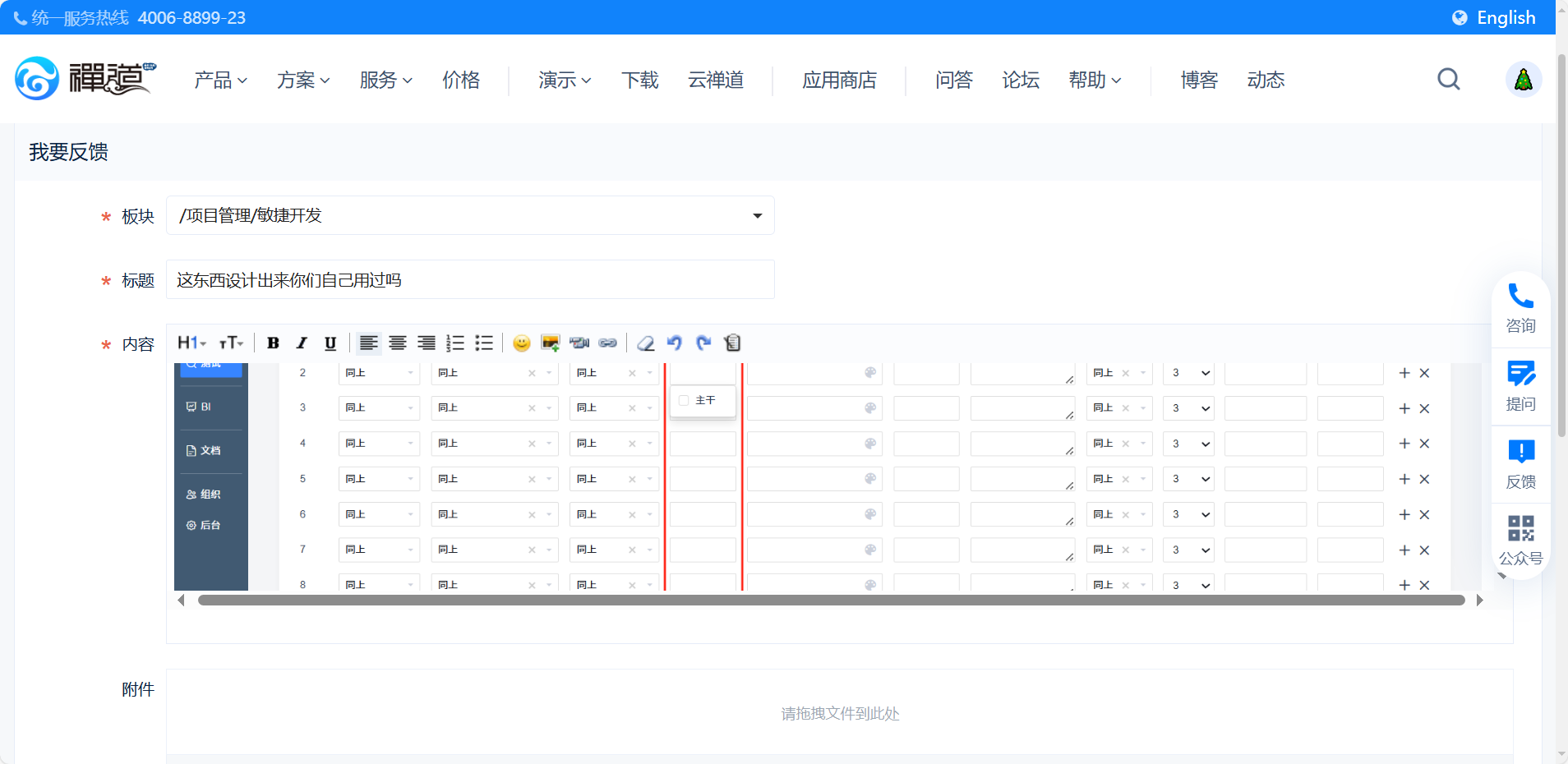Open the 提问 ask-question widget
This screenshot has height=764, width=1568.
tap(1521, 386)
